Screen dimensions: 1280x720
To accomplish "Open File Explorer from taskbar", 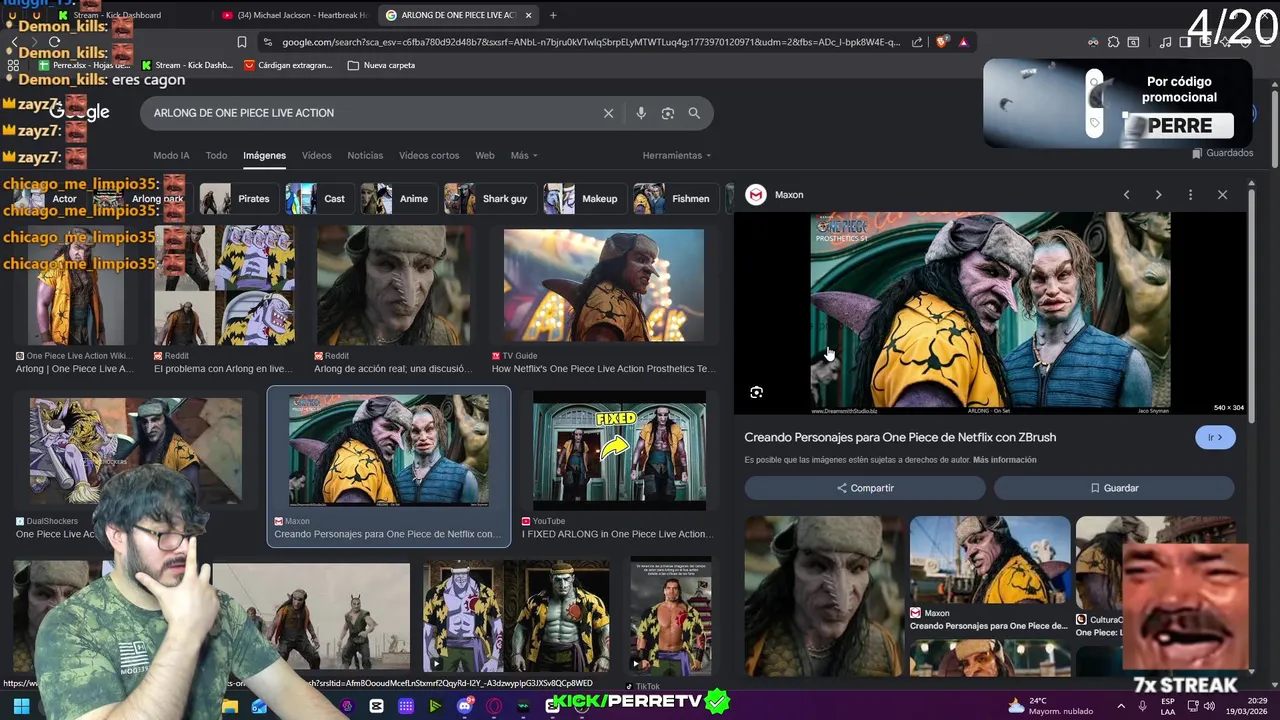I will point(230,706).
